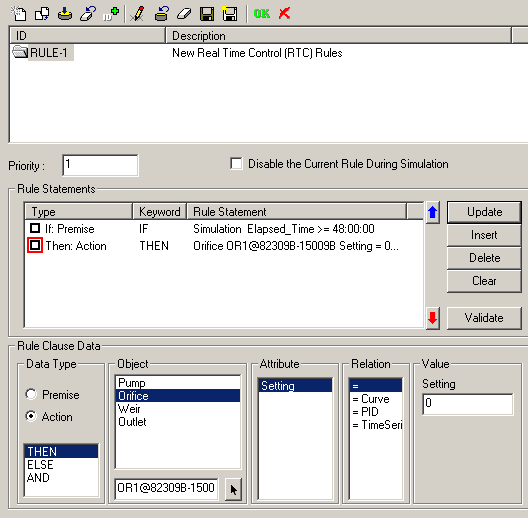This screenshot has width=528, height=518.
Task: Select Pump in the Object list
Action: tap(178, 383)
